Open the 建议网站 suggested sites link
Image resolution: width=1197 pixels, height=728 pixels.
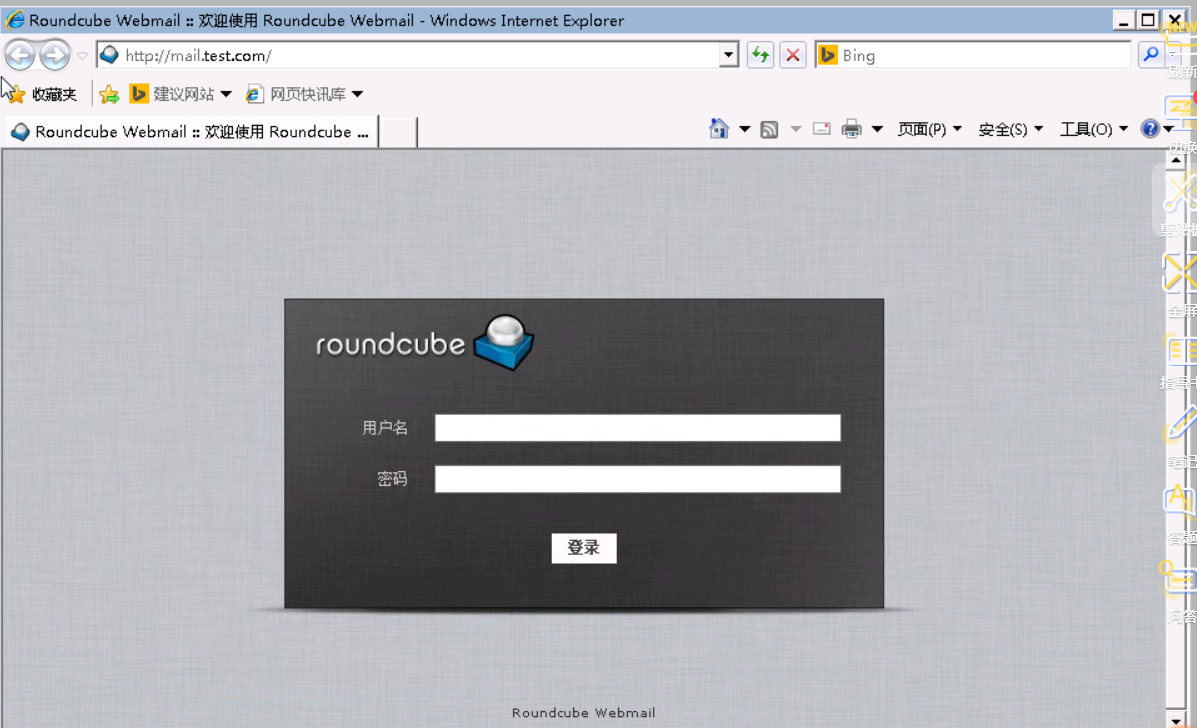[x=173, y=94]
